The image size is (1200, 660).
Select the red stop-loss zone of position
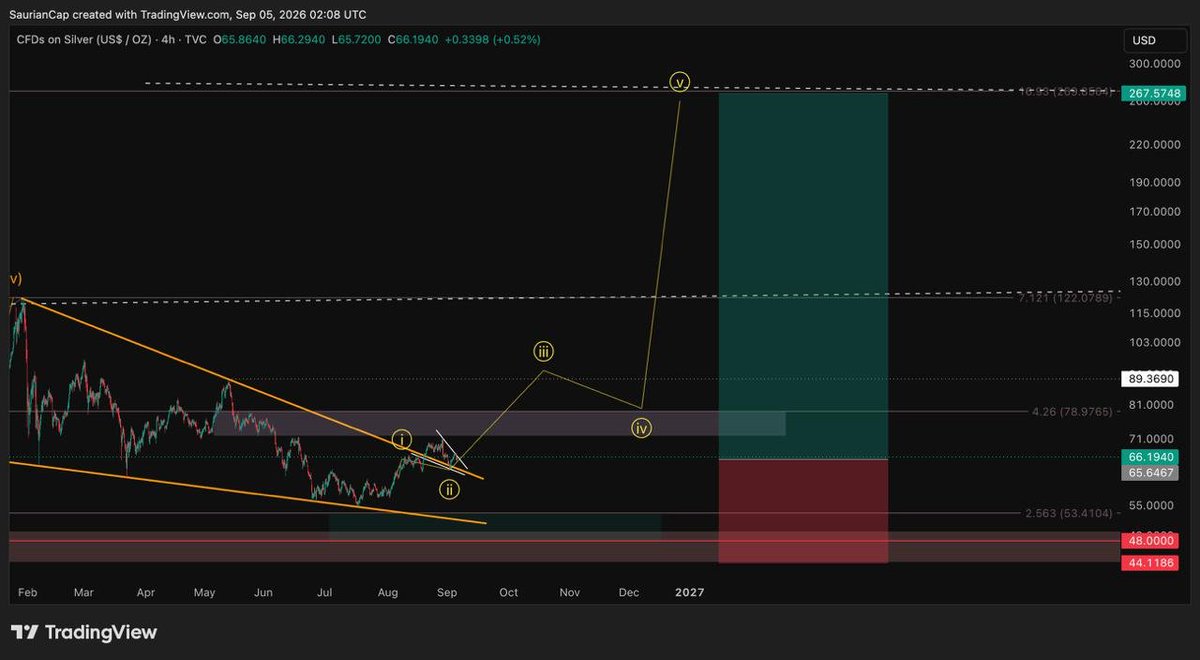[x=803, y=511]
